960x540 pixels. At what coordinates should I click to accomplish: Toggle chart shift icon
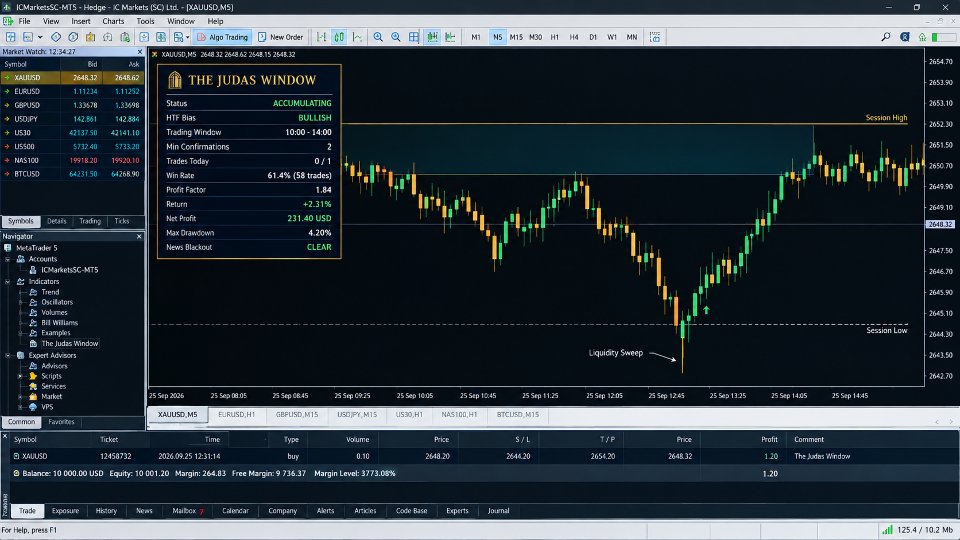pos(450,37)
